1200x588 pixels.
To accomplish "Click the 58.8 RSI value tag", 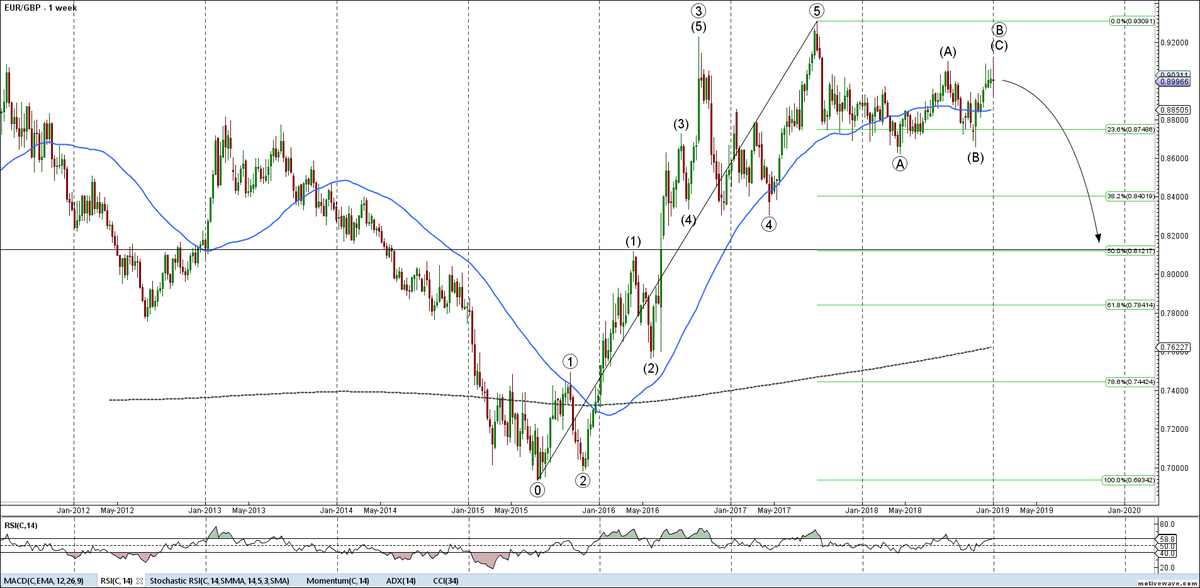I will pos(1166,538).
